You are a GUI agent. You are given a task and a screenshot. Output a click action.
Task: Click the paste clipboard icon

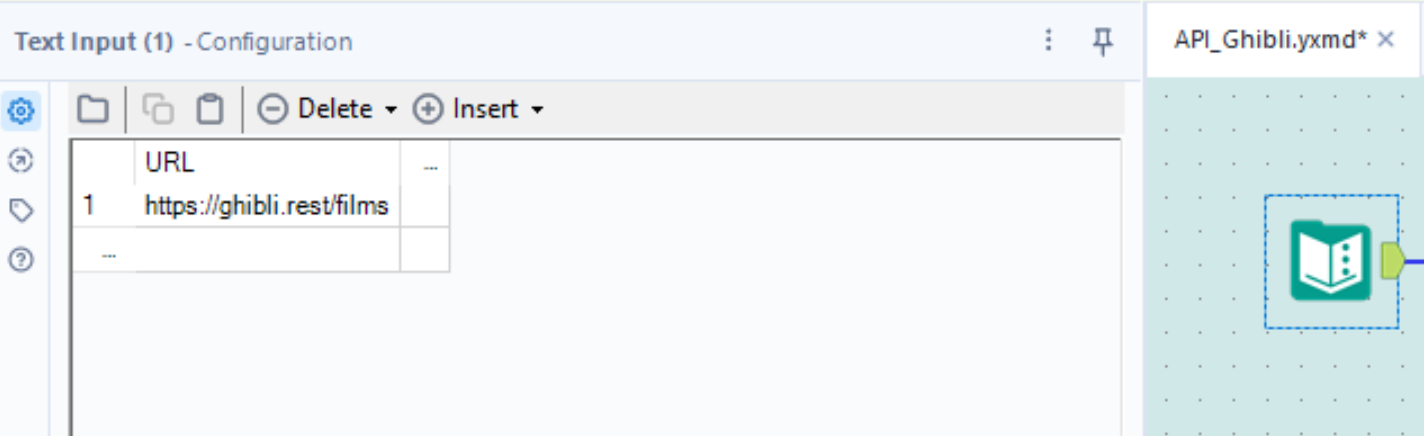pos(209,109)
